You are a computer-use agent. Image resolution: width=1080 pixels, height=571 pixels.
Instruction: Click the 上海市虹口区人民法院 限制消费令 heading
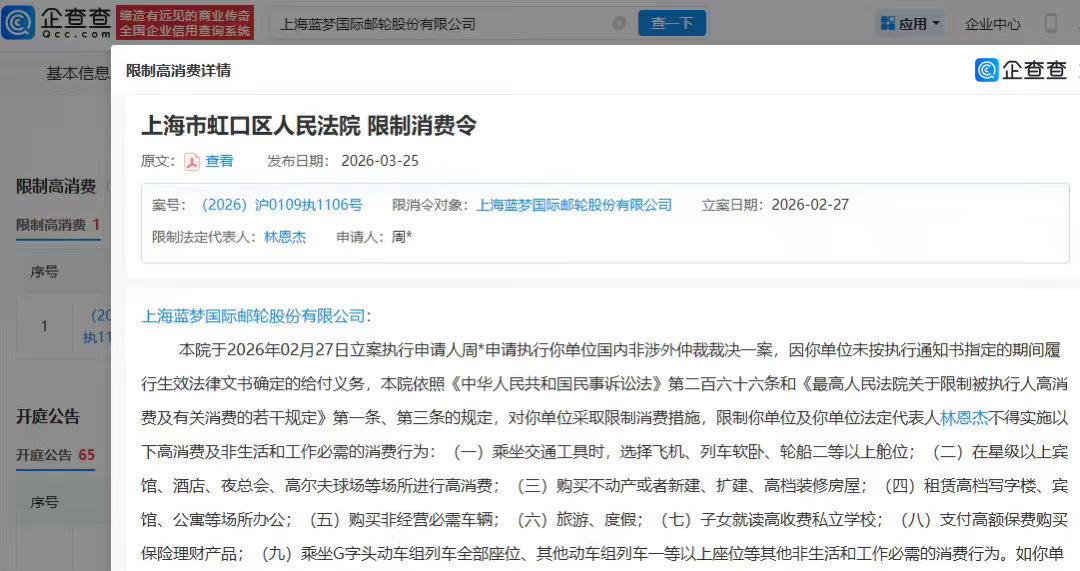[309, 125]
